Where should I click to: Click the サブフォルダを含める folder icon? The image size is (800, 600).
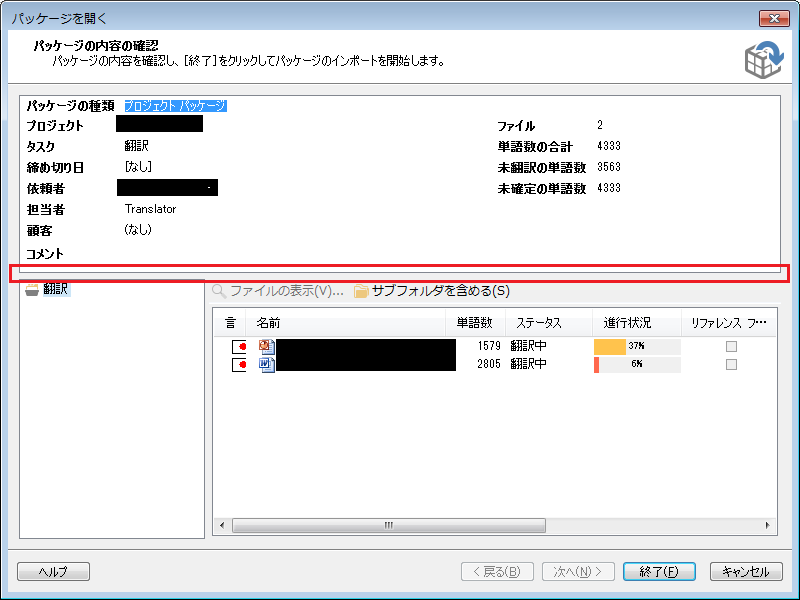pos(361,291)
